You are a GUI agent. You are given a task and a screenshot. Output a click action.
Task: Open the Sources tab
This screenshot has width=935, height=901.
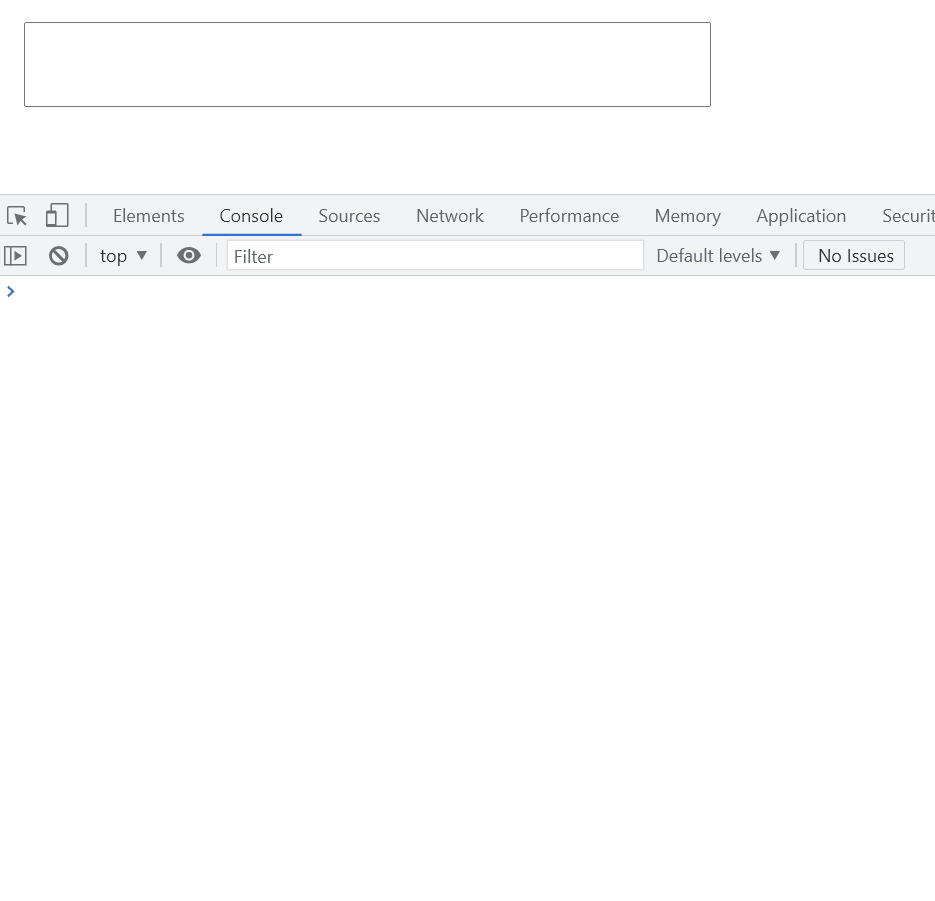(349, 216)
